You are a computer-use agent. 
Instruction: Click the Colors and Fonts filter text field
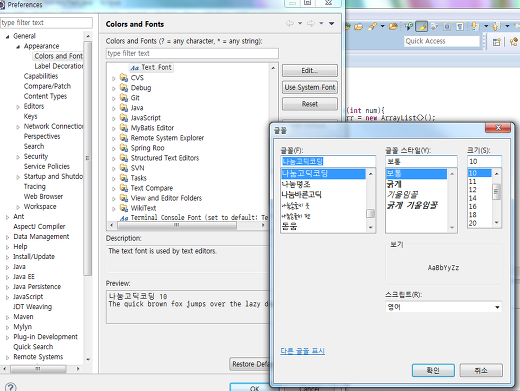click(x=192, y=53)
